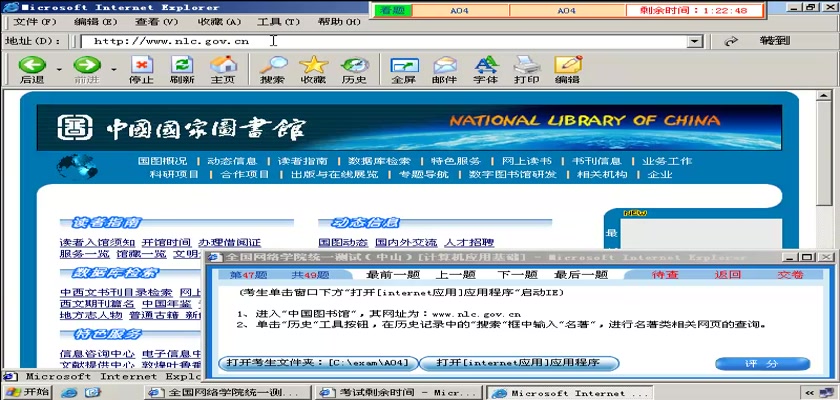The image size is (840, 400).
Task: Click the Edit (编辑) toolbar icon
Action: (x=568, y=65)
